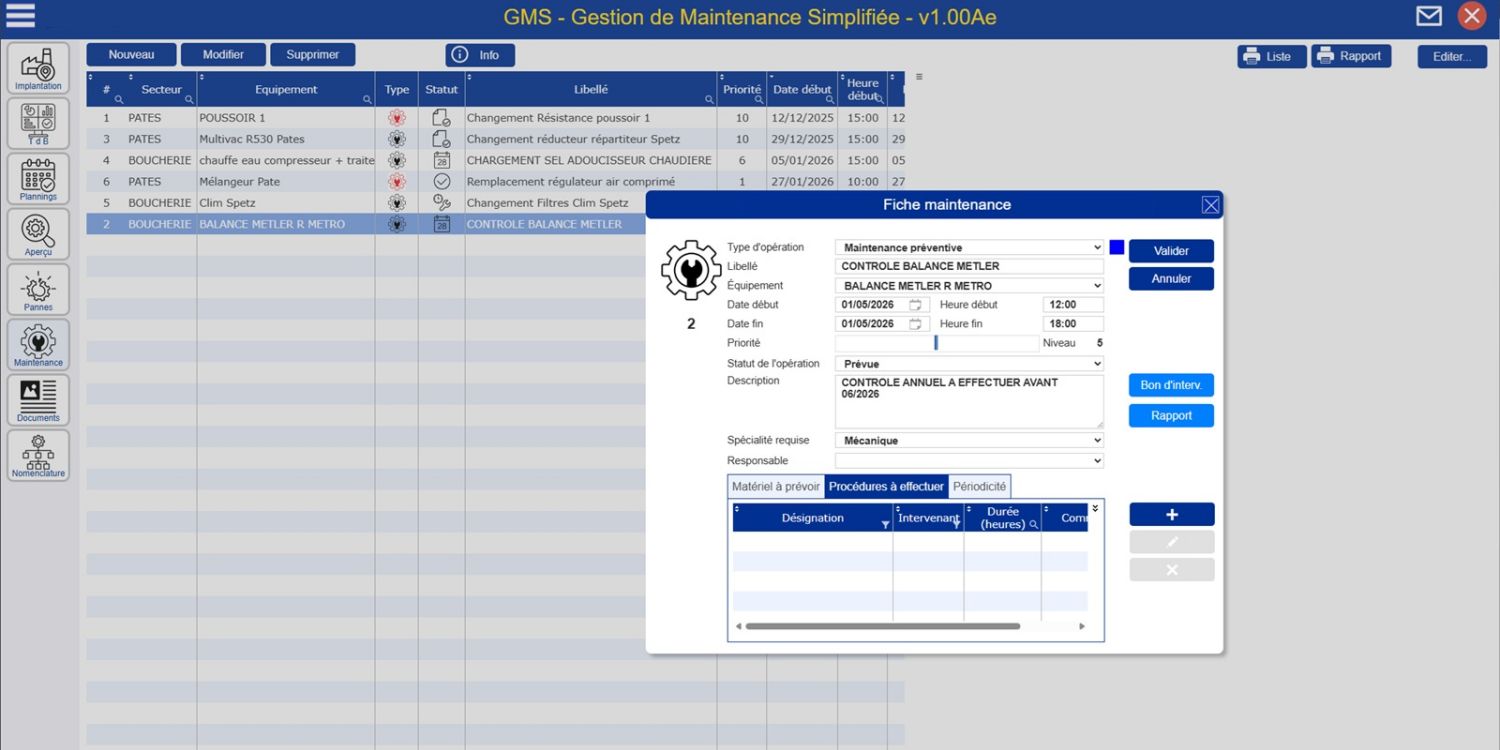Click the mail envelope icon
This screenshot has height=750, width=1500.
[1429, 16]
